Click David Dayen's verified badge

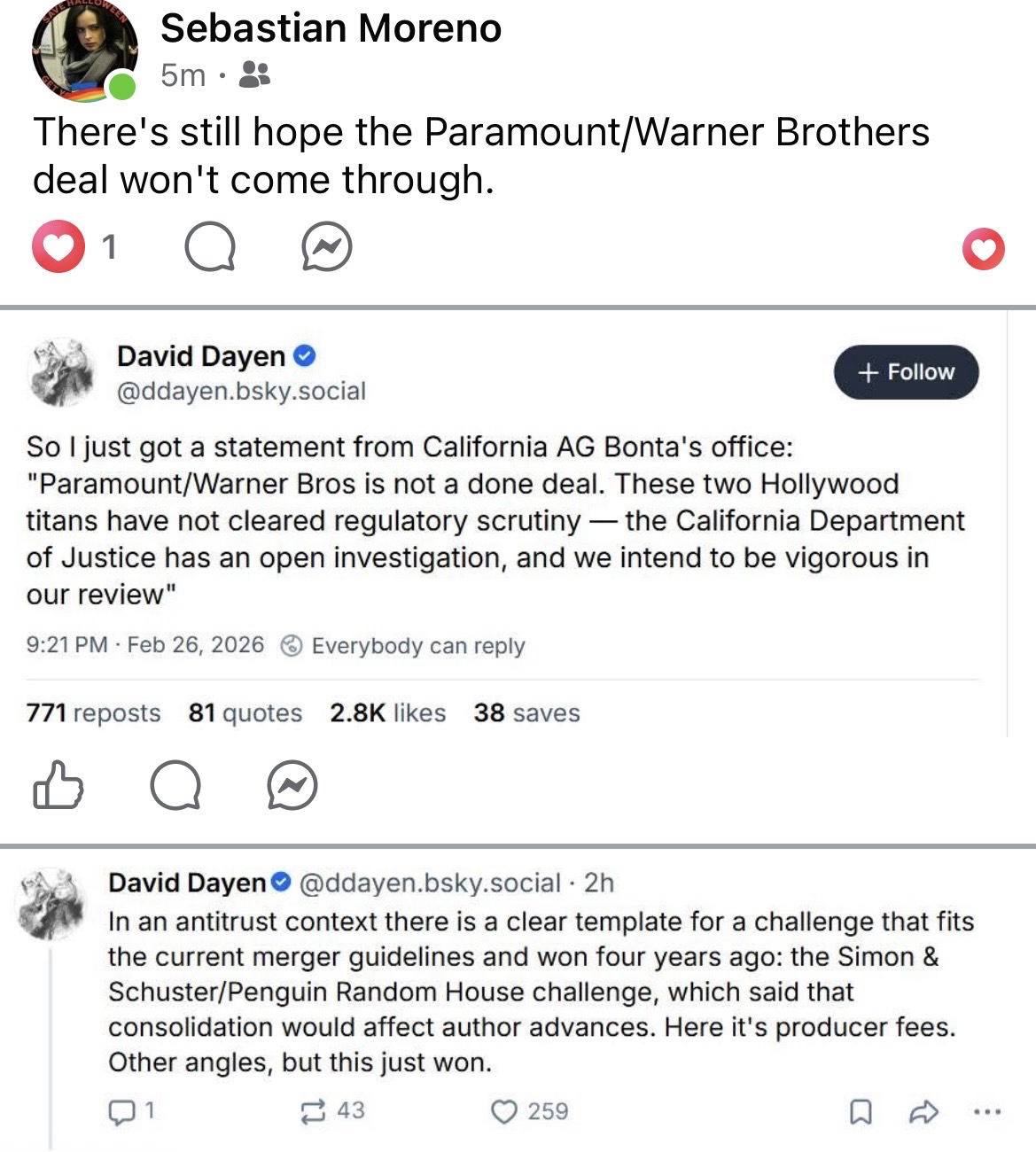(x=305, y=356)
